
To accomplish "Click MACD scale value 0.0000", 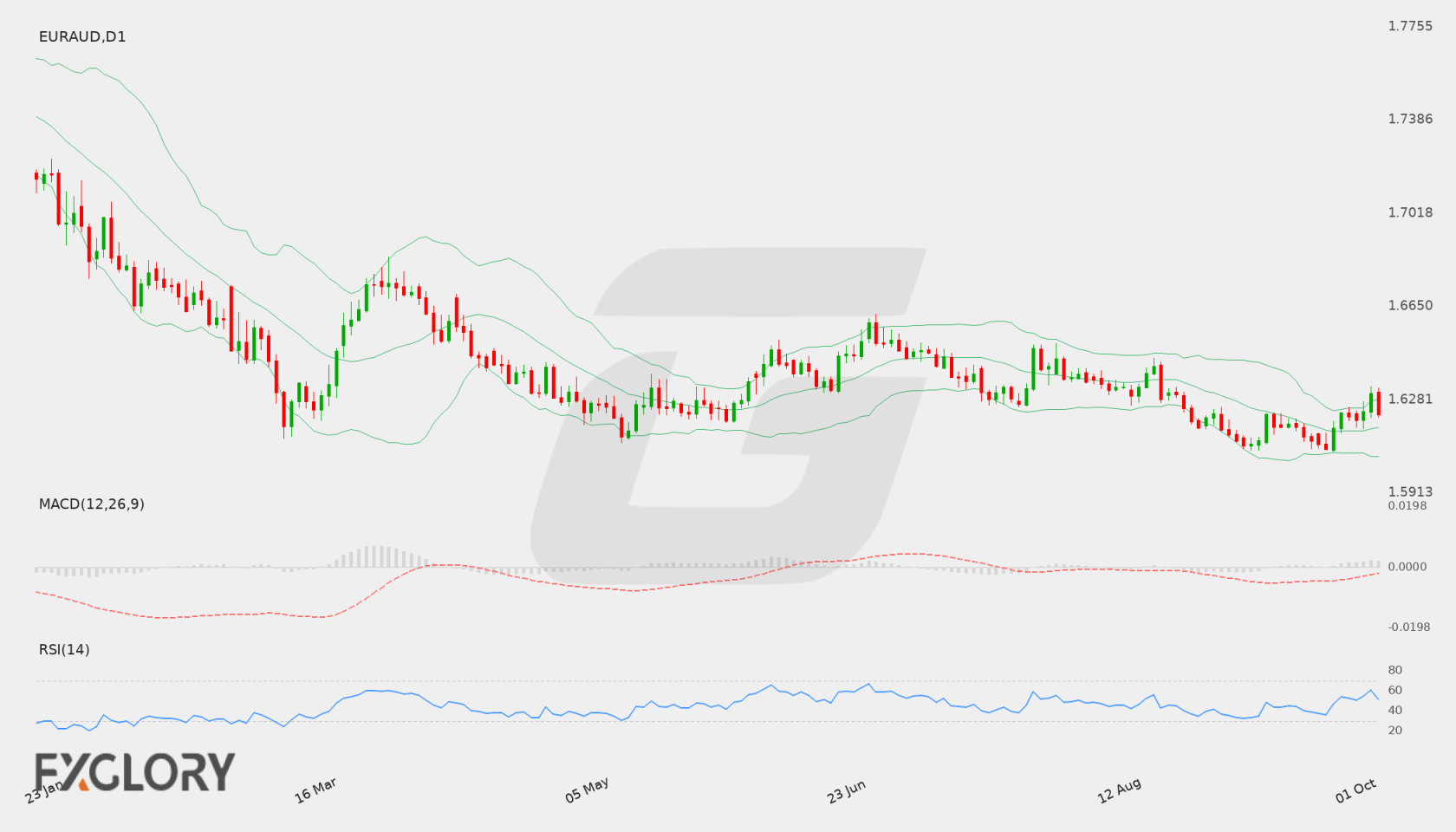I will tap(1407, 566).
